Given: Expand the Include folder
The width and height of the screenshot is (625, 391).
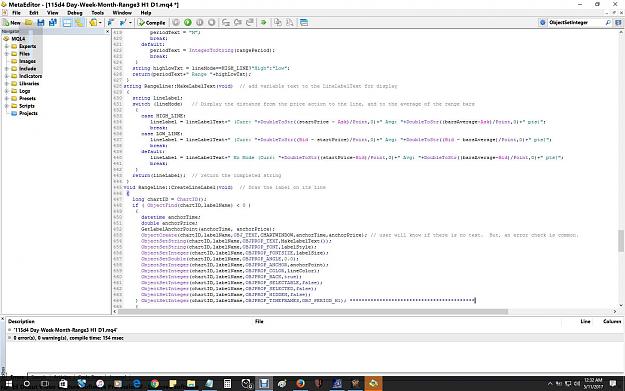Looking at the screenshot, I should tap(6, 69).
